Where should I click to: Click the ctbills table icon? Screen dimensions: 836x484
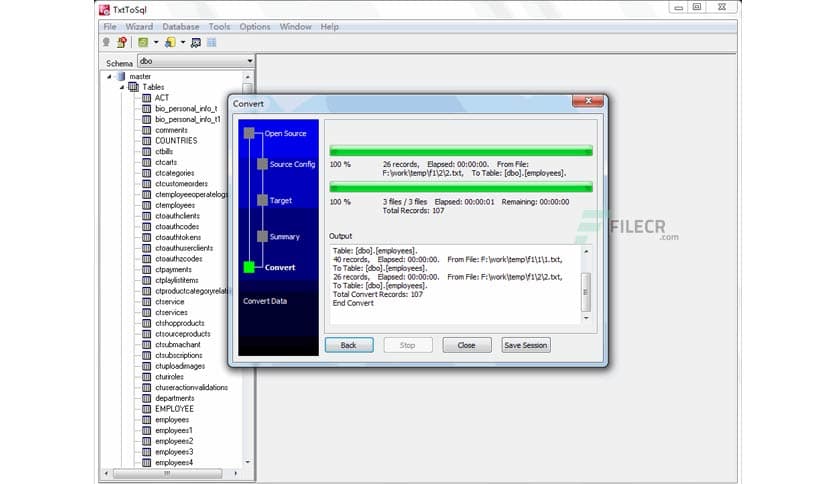(x=146, y=151)
